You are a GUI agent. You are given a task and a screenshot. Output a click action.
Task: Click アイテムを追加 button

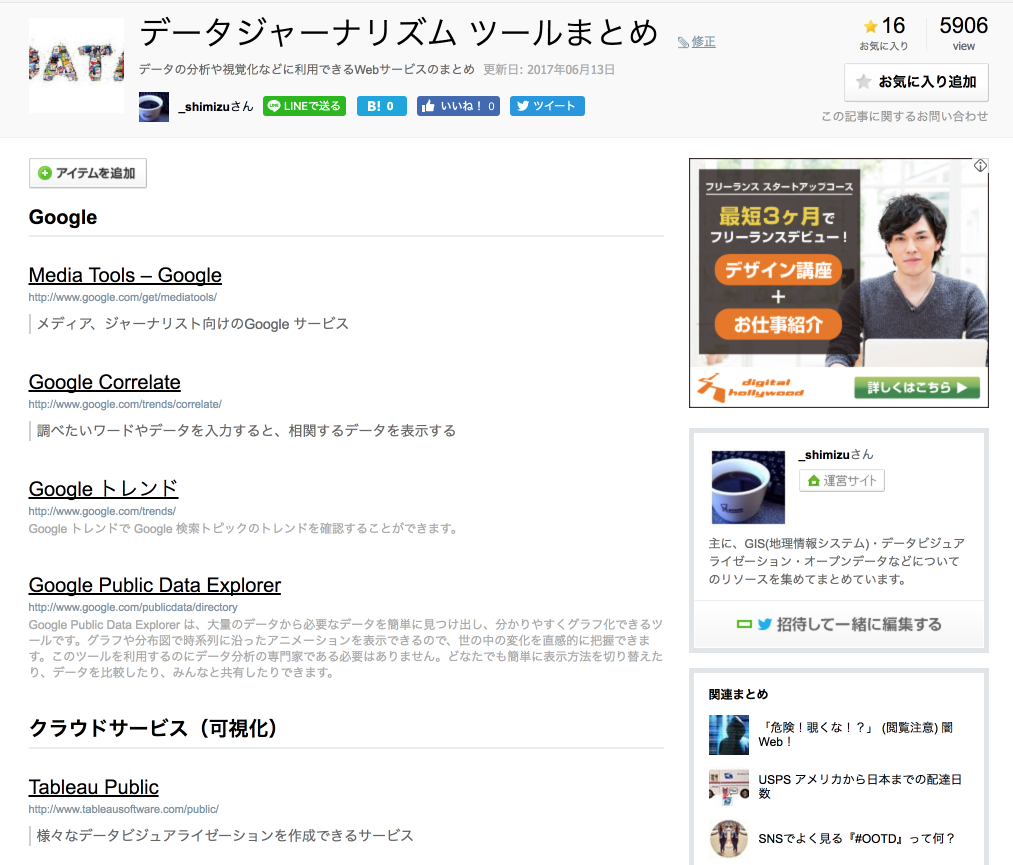click(88, 173)
